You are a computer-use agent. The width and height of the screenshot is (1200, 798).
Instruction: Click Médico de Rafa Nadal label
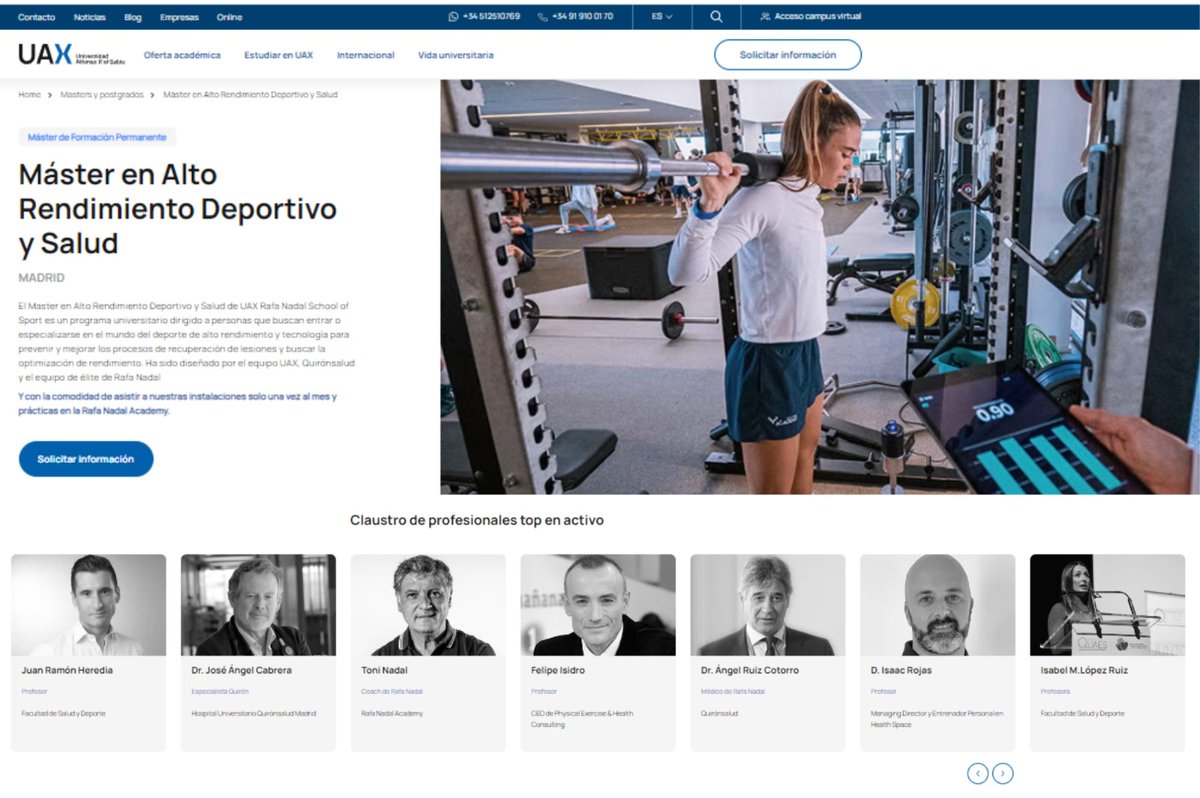click(x=733, y=692)
